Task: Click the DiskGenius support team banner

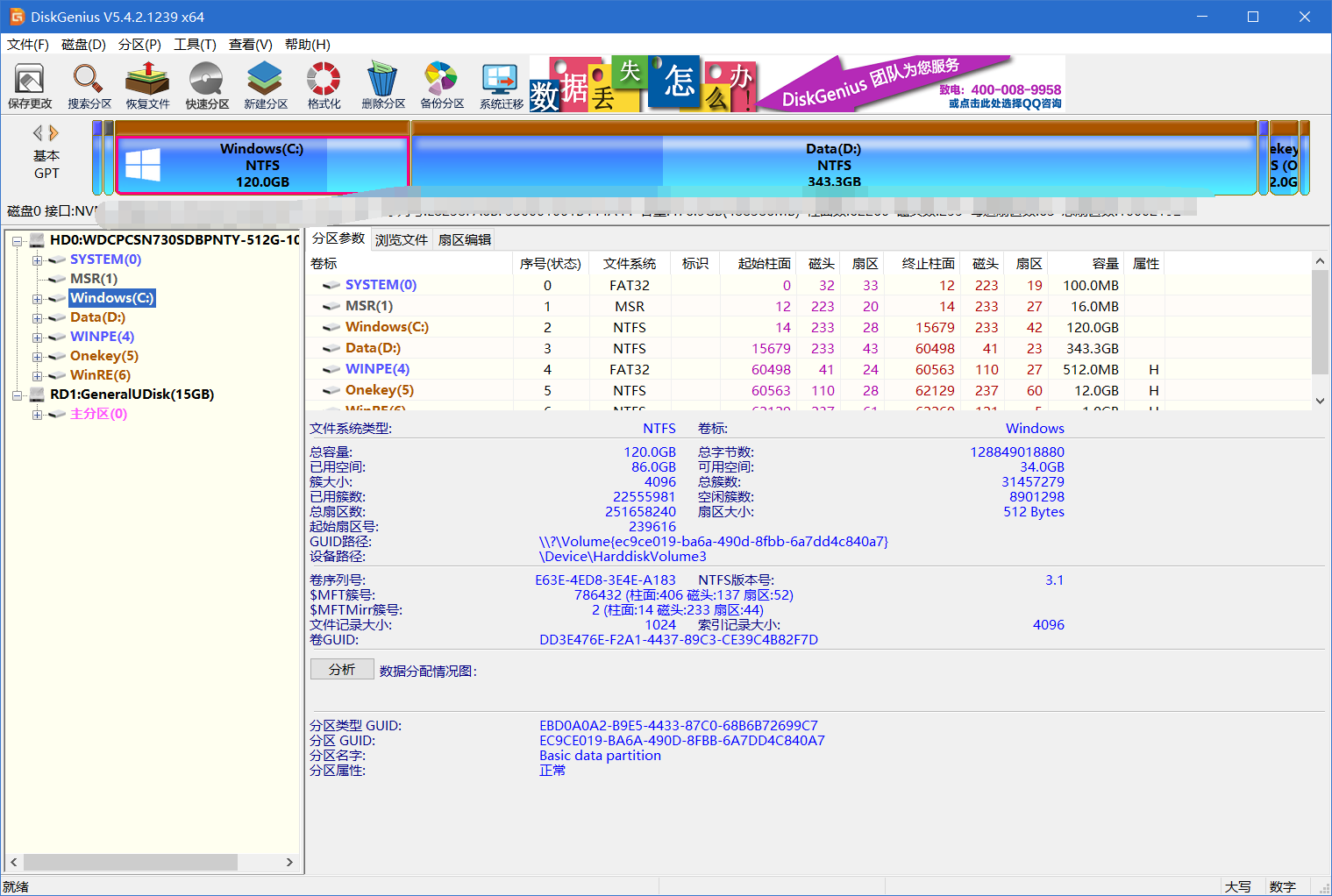Action: click(x=912, y=84)
